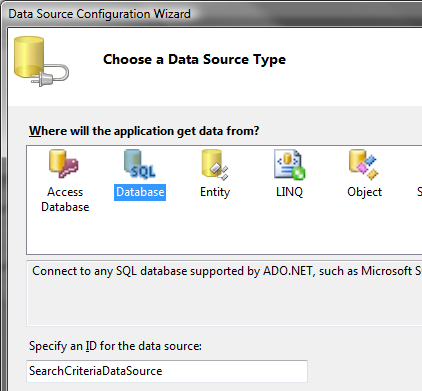Click the Choose a Data Source Type heading
422x391 pixels.
194,59
